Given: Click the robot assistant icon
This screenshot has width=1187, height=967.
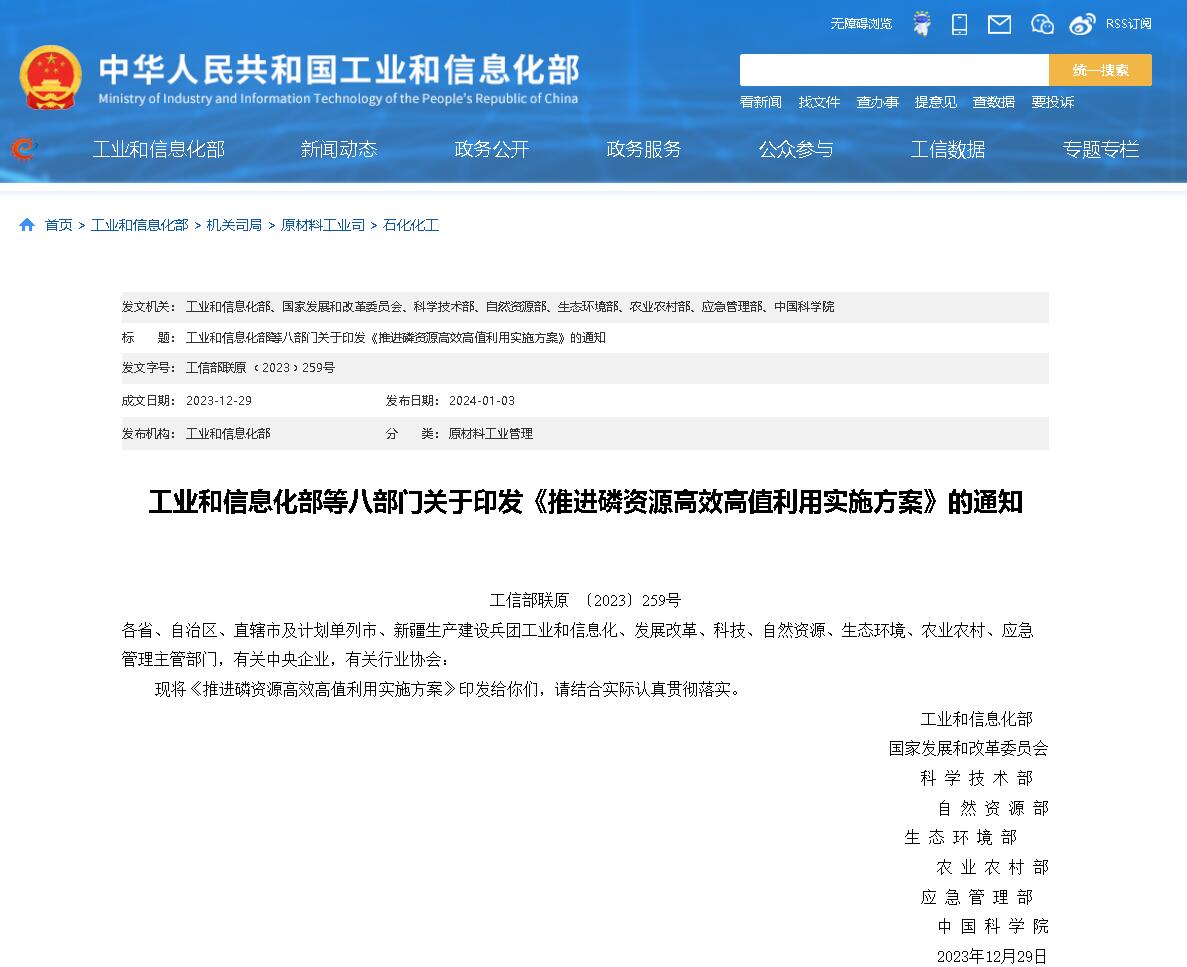Looking at the screenshot, I should point(922,24).
